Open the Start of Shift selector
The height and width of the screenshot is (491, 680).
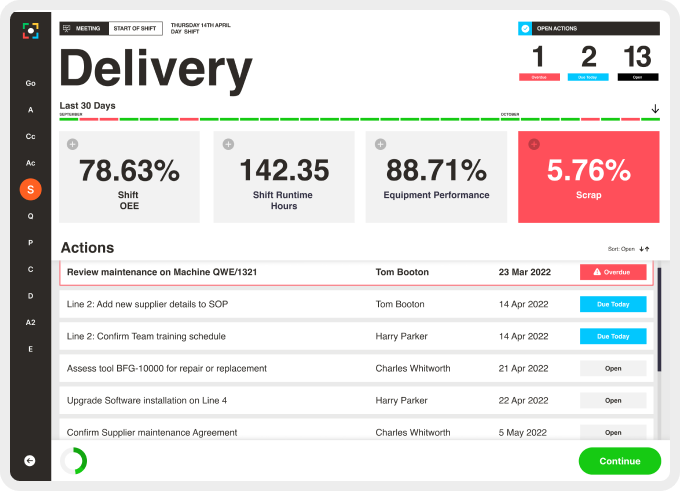pos(137,29)
